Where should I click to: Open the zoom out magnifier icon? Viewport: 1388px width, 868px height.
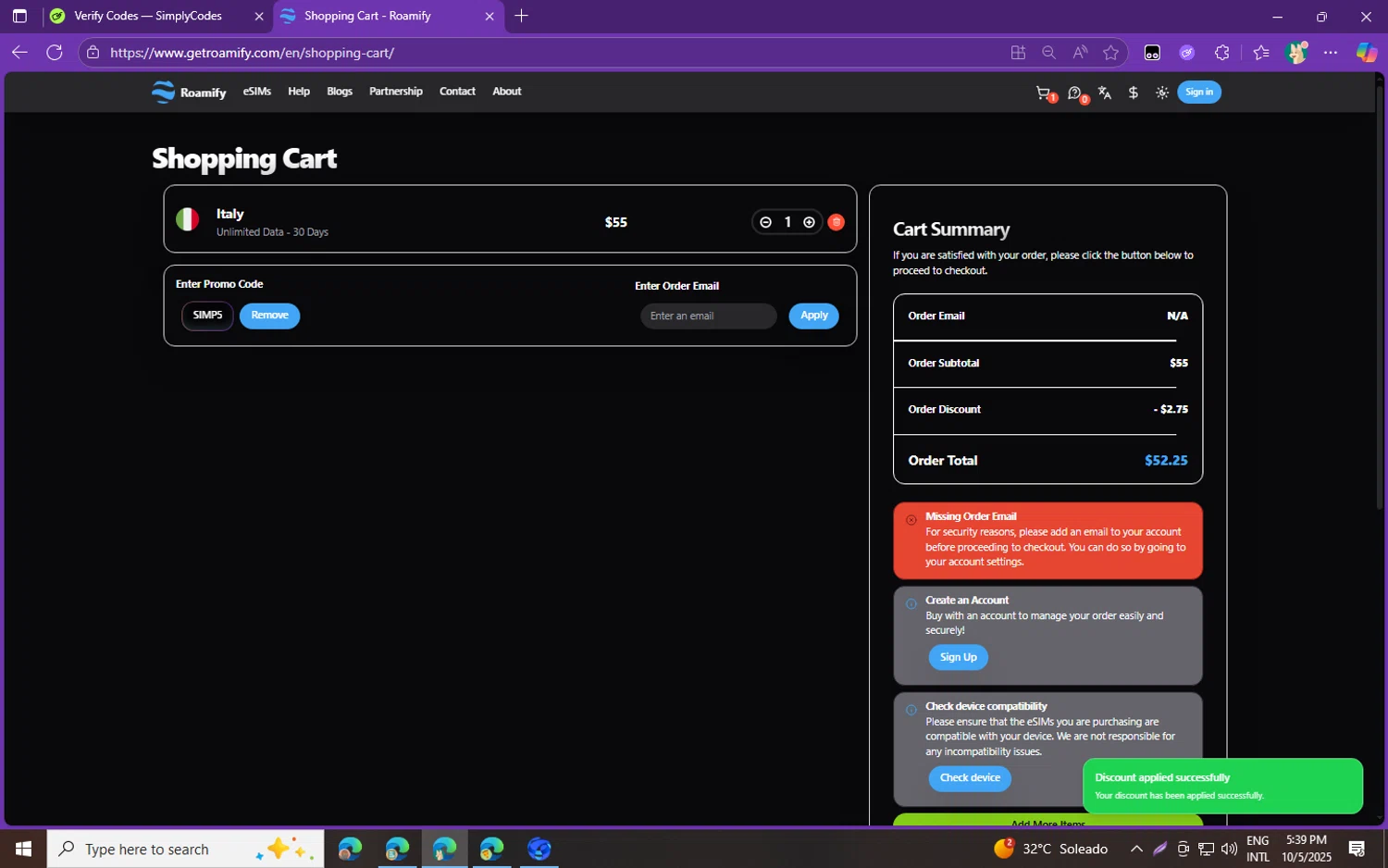(1048, 53)
